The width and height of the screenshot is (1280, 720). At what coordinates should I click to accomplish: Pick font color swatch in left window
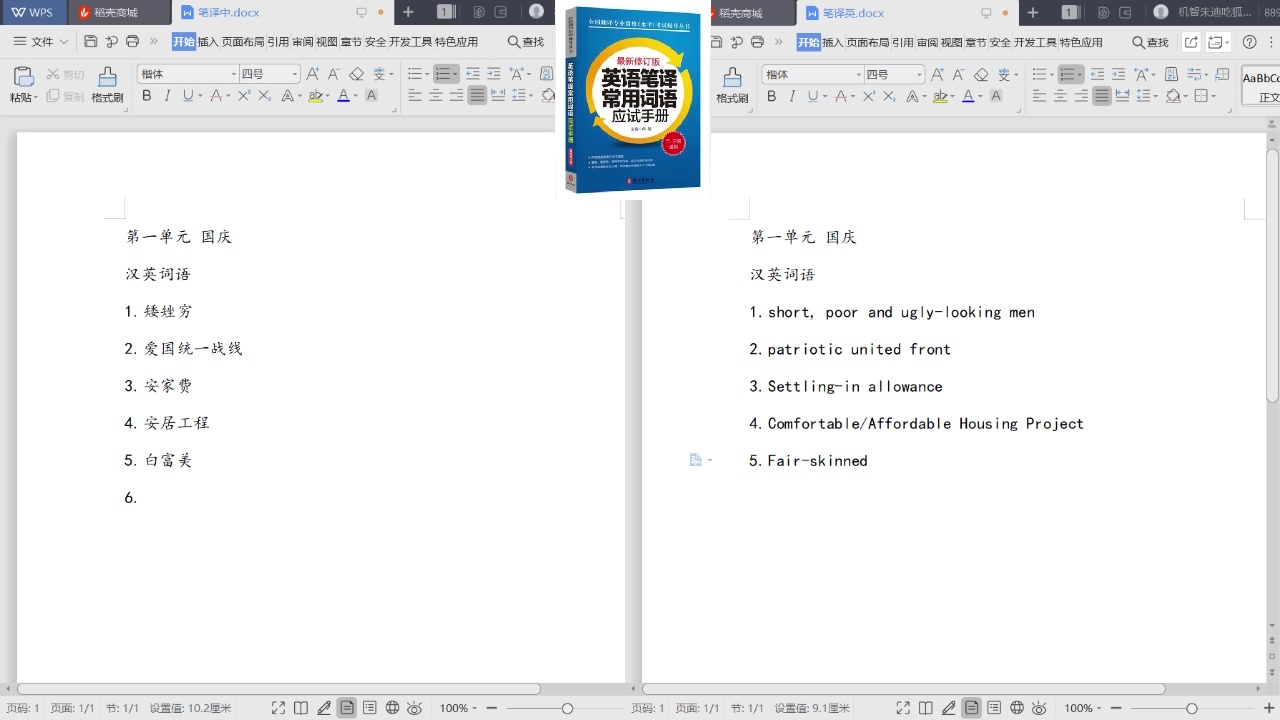(343, 96)
